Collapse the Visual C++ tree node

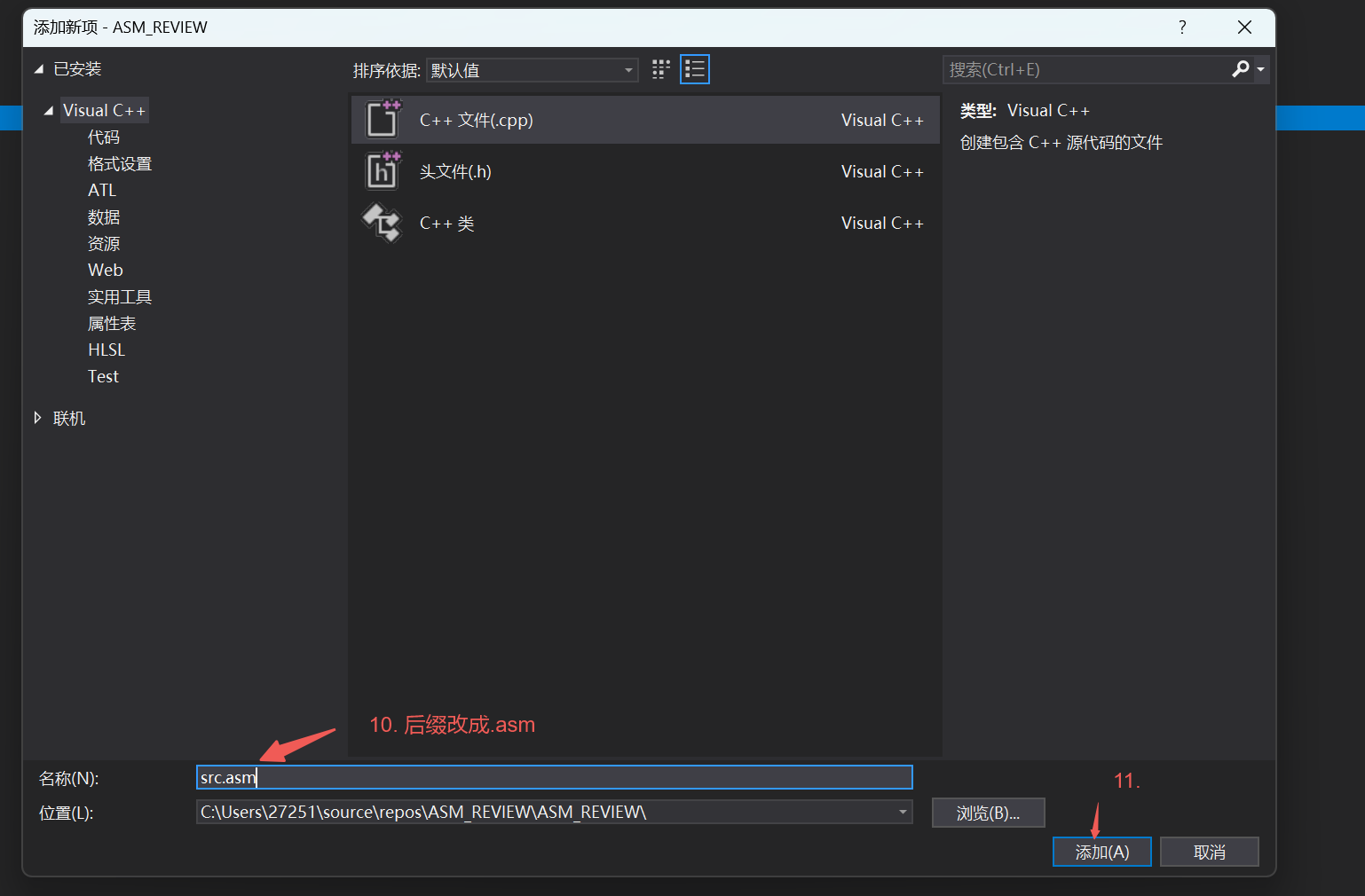coord(48,111)
